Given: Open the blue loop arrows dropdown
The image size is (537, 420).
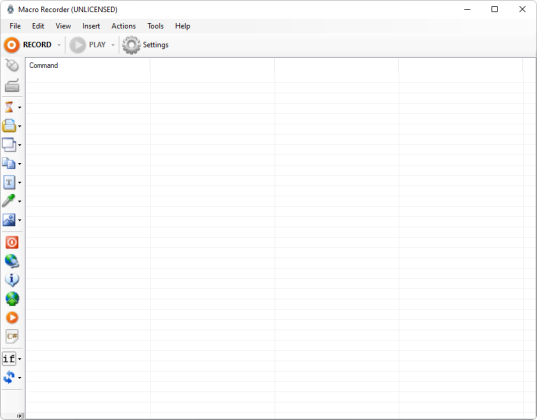Looking at the screenshot, I should (20, 378).
